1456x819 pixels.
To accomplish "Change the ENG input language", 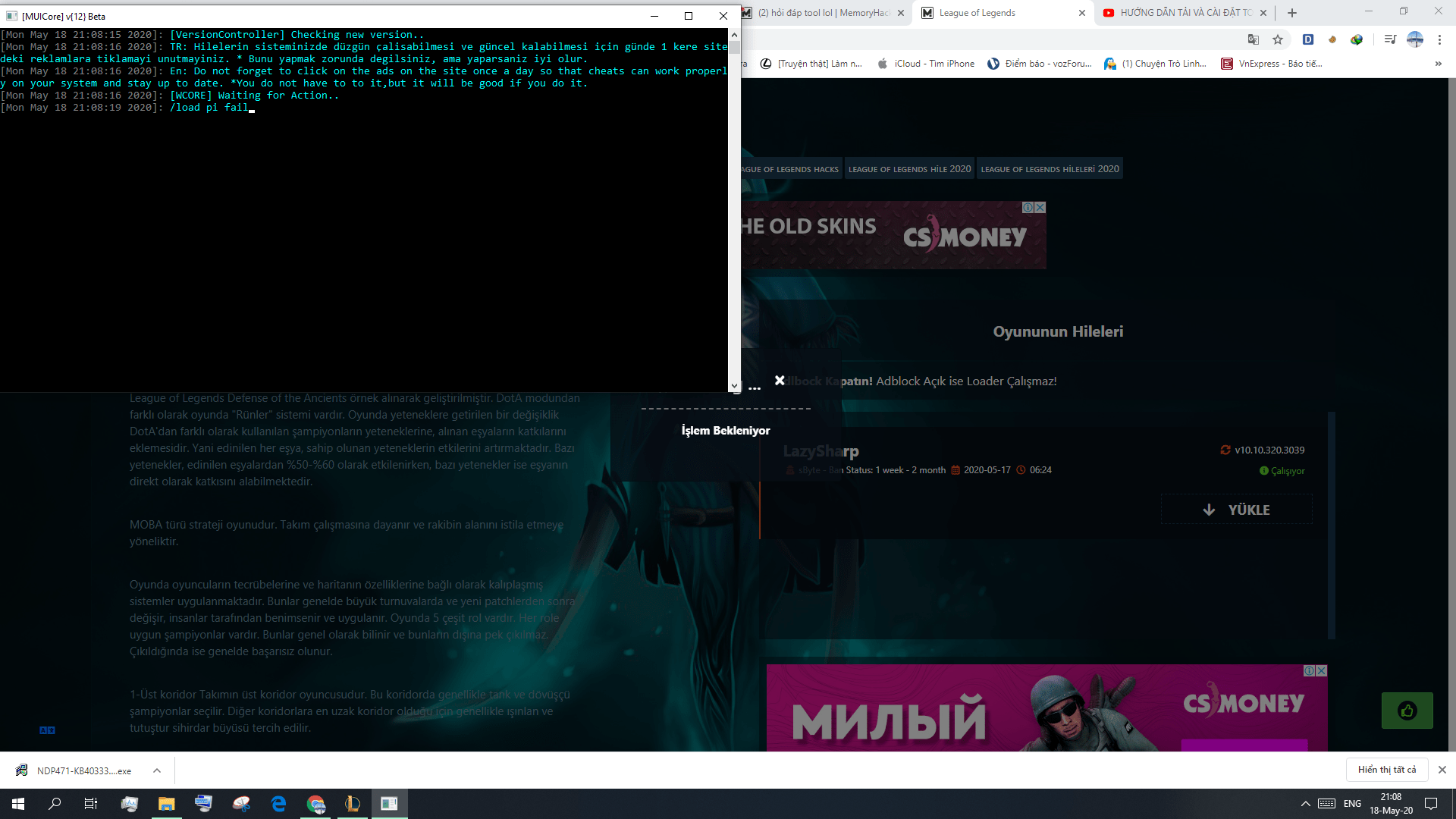I will [1352, 804].
